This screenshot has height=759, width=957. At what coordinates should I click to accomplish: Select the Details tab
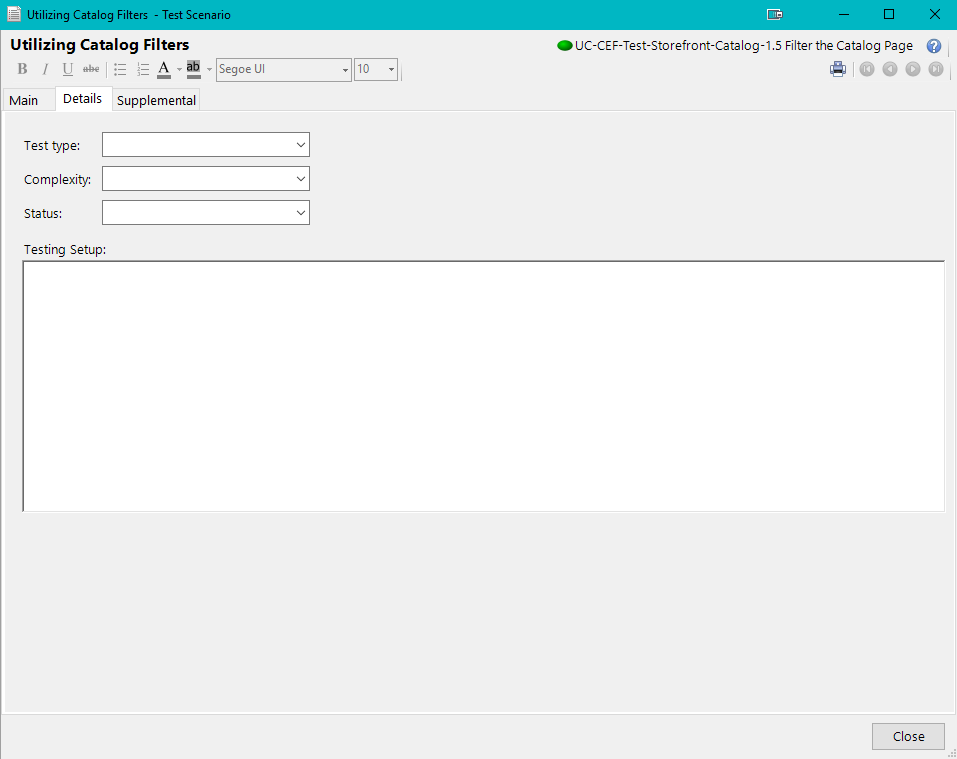[x=82, y=99]
